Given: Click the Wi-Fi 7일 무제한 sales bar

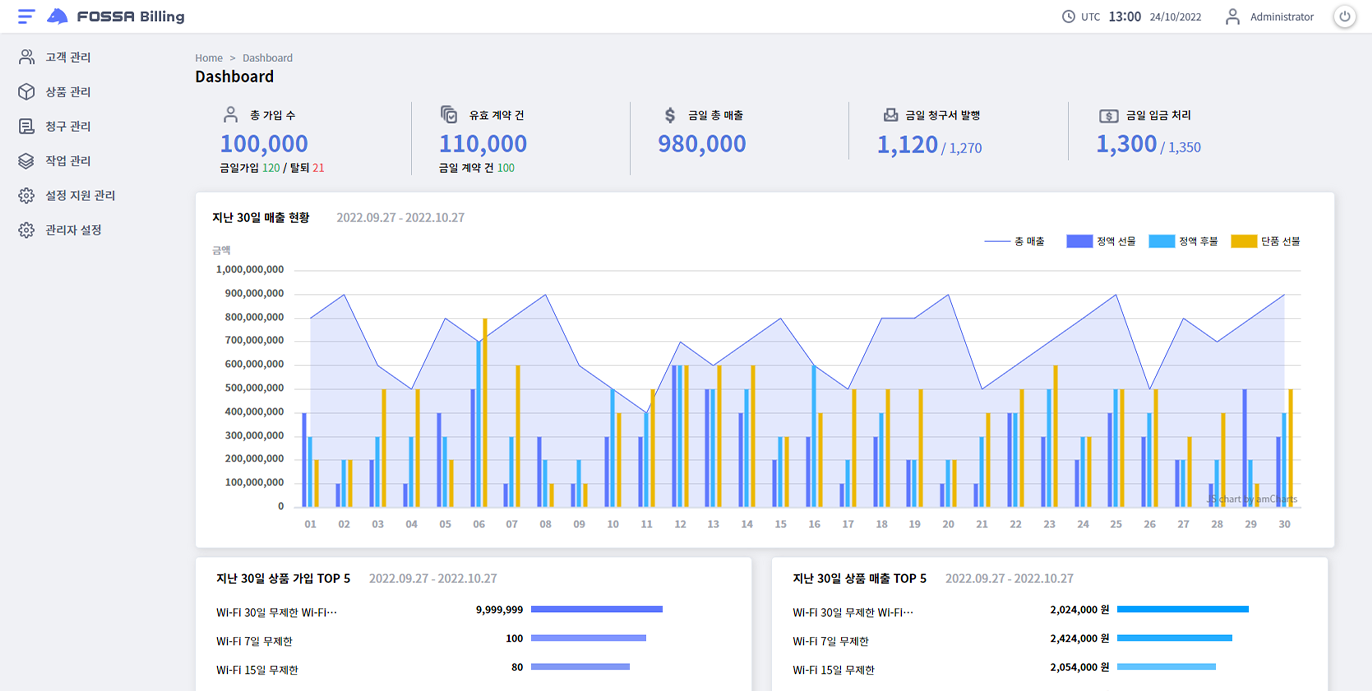Looking at the screenshot, I should tap(1174, 638).
